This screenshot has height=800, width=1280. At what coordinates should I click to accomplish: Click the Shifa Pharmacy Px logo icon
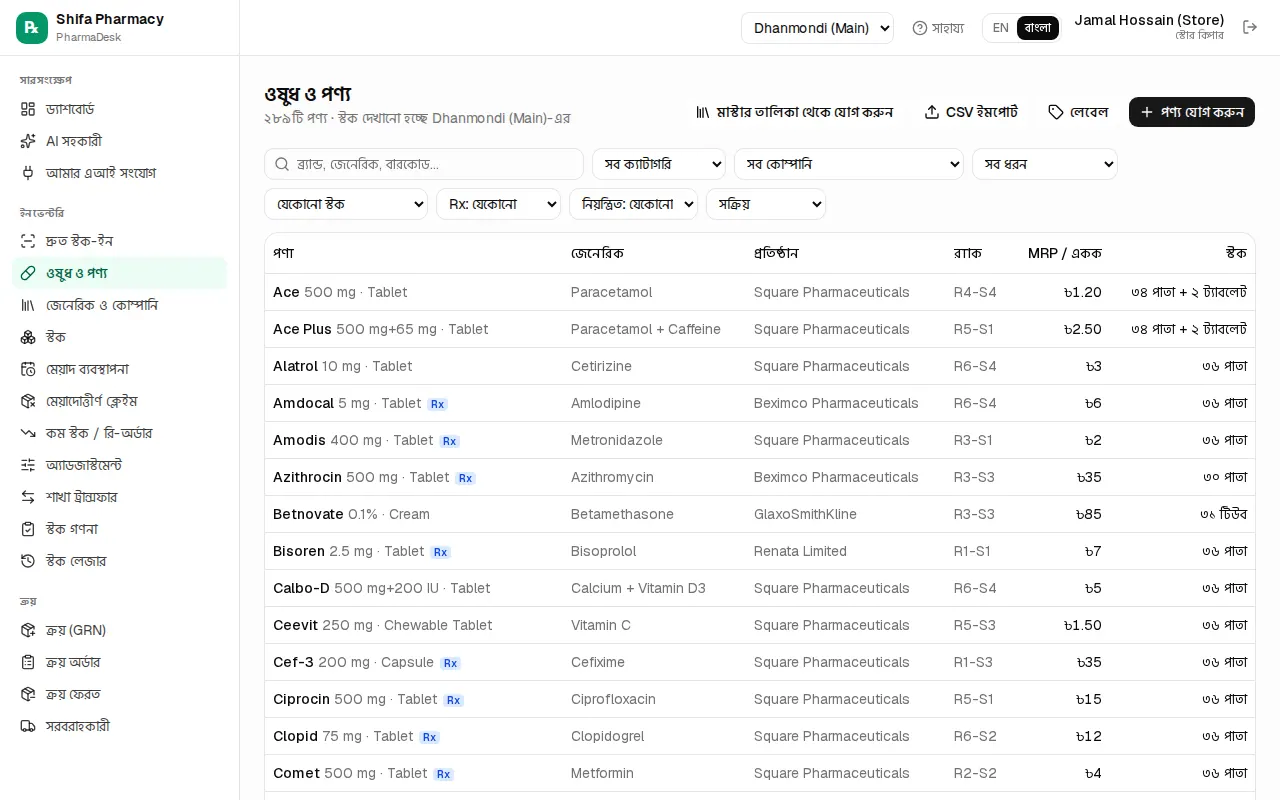pos(32,28)
